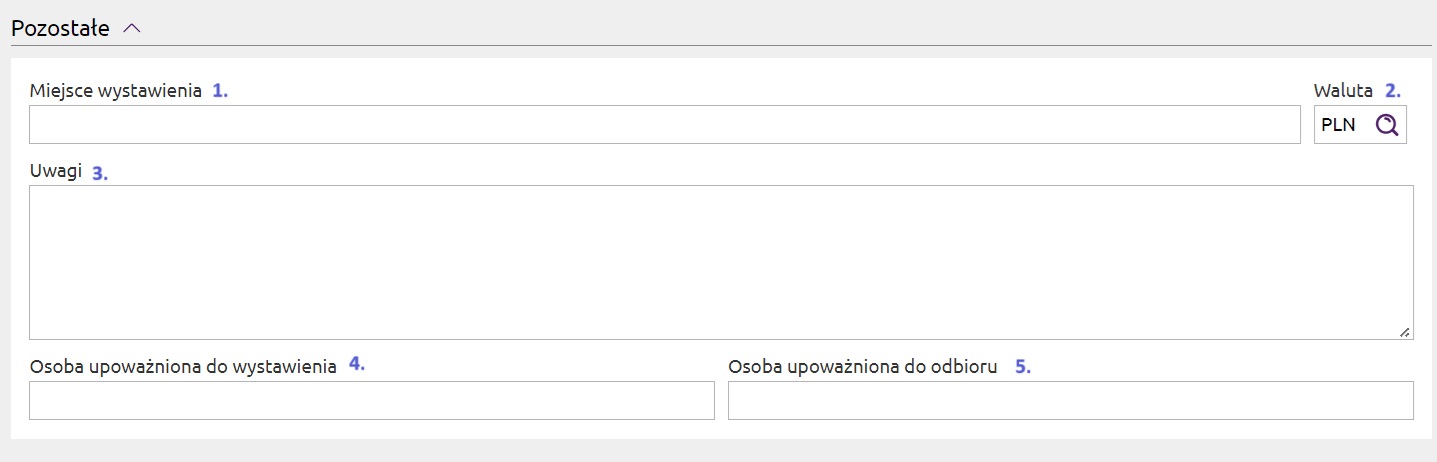
Task: Click the Waluta label
Action: pyautogui.click(x=1343, y=91)
